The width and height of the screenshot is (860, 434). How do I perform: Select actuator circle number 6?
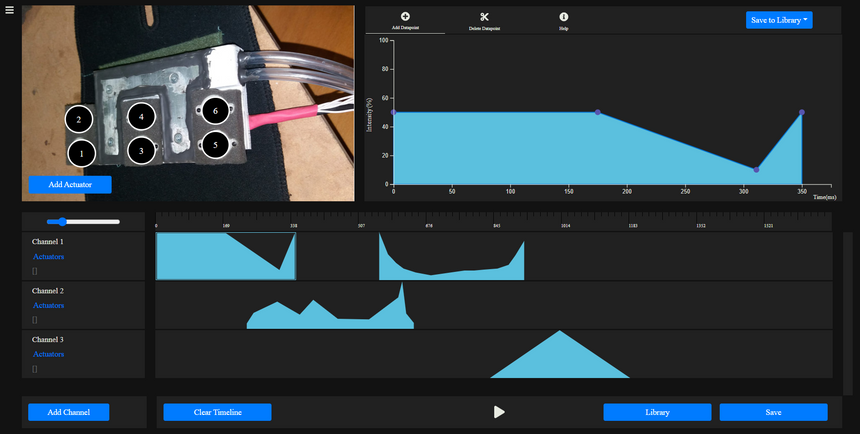coord(214,112)
